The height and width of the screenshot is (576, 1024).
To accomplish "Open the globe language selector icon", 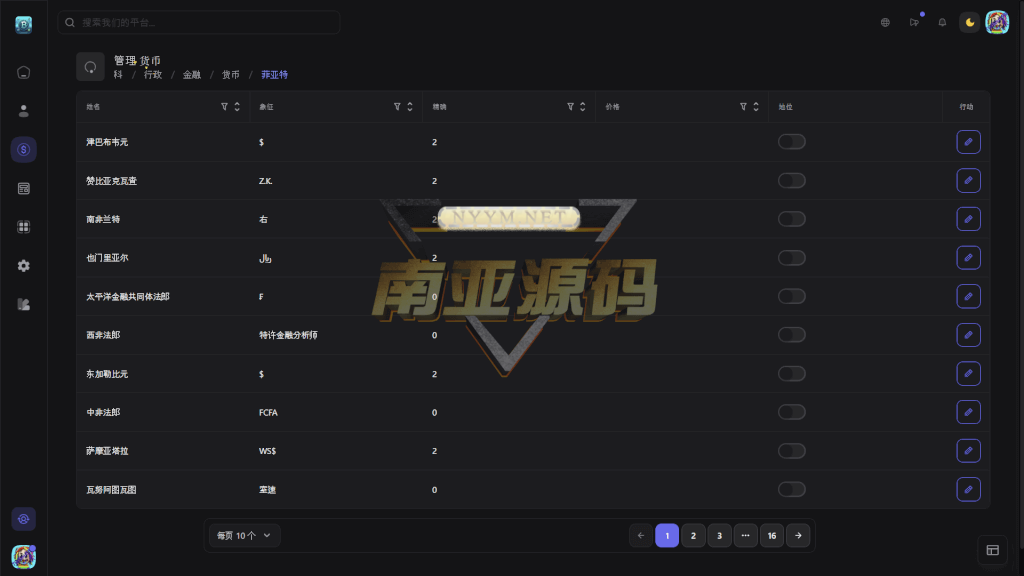I will (x=885, y=23).
